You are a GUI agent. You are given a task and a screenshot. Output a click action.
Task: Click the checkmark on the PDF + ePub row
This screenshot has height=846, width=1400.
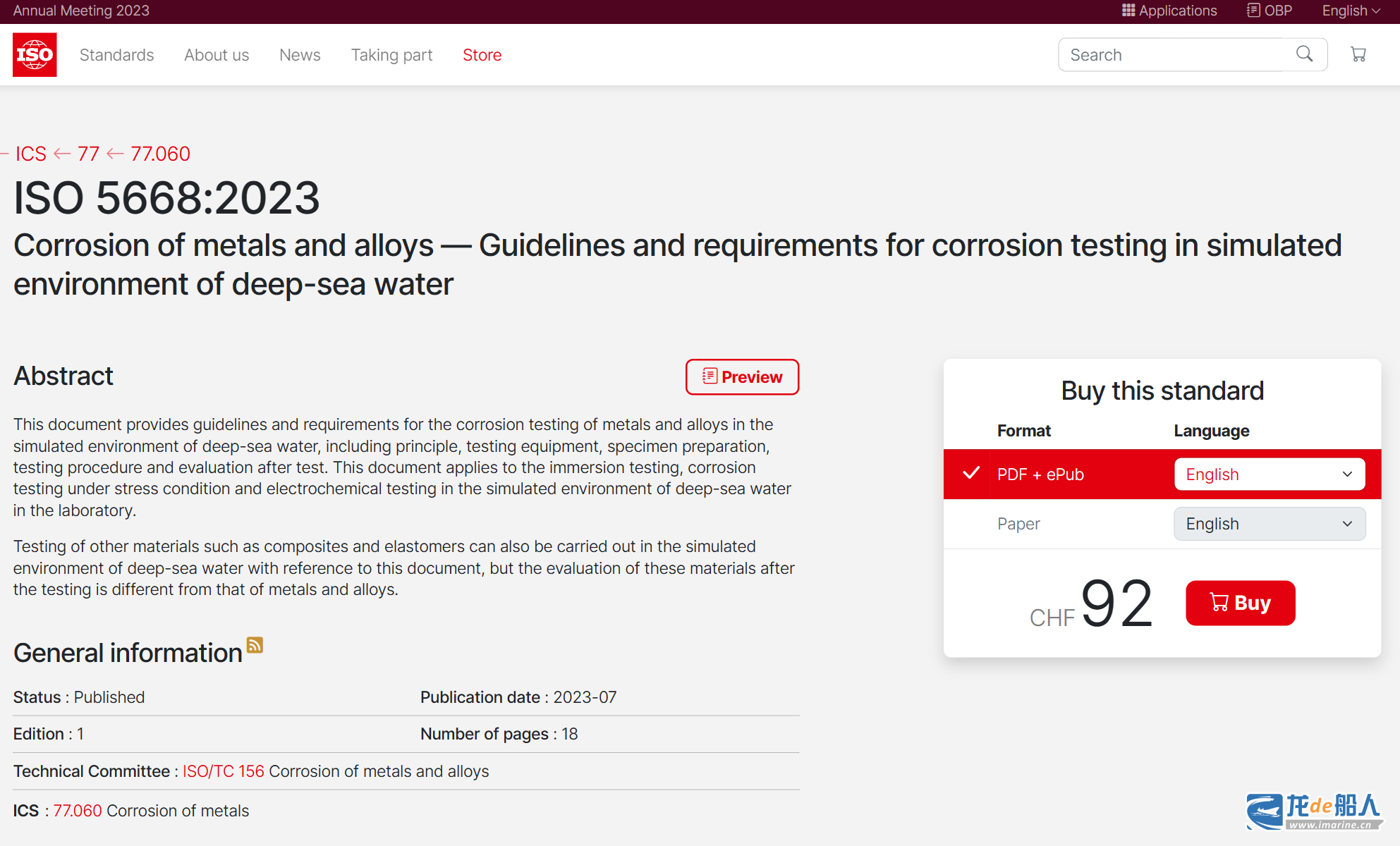point(971,473)
